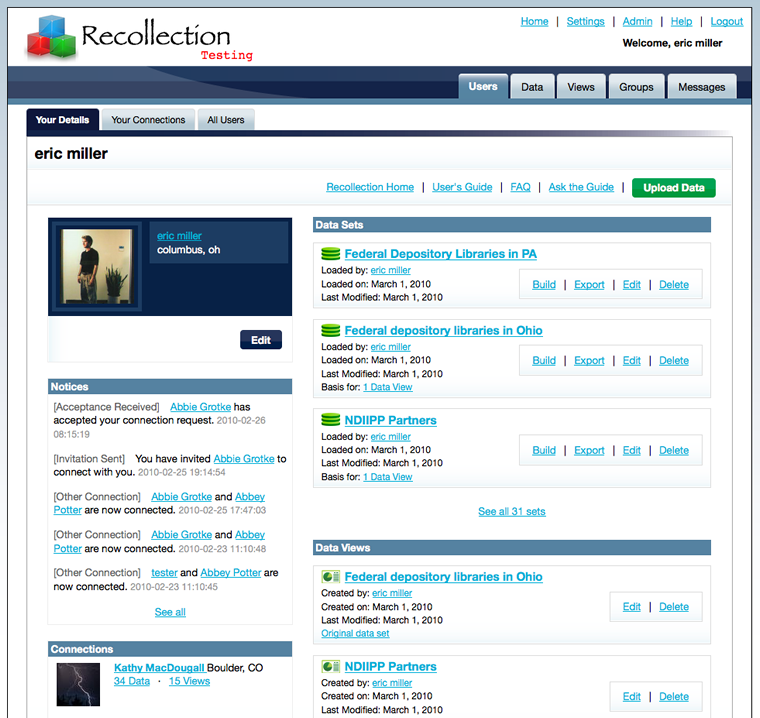The width and height of the screenshot is (760, 718).
Task: Open the Groups tab
Action: (x=636, y=87)
